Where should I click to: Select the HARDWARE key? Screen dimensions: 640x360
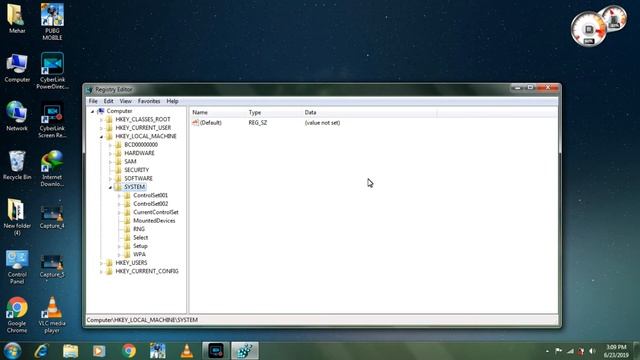139,153
